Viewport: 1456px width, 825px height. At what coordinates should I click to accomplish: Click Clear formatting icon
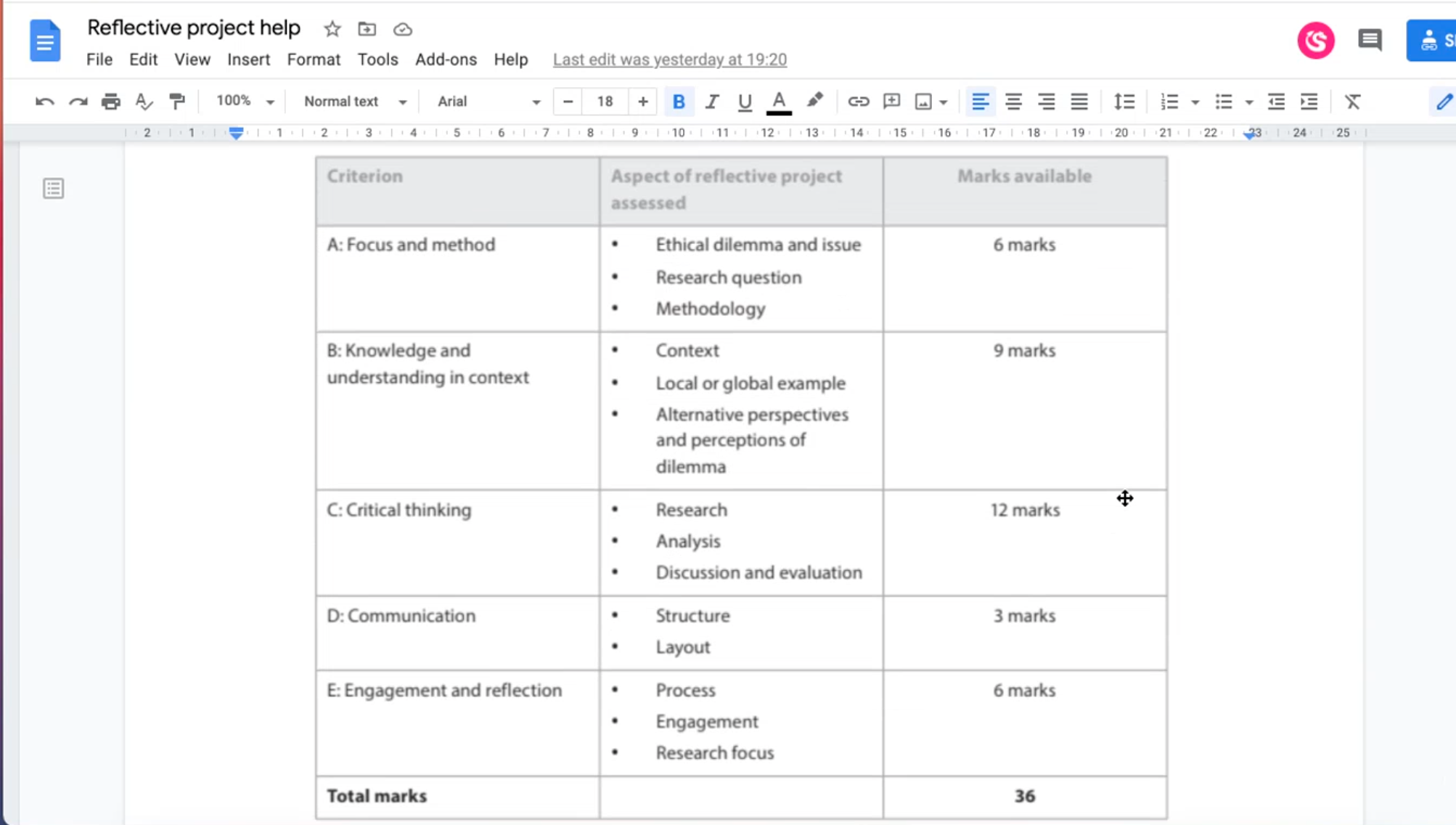coord(1352,102)
